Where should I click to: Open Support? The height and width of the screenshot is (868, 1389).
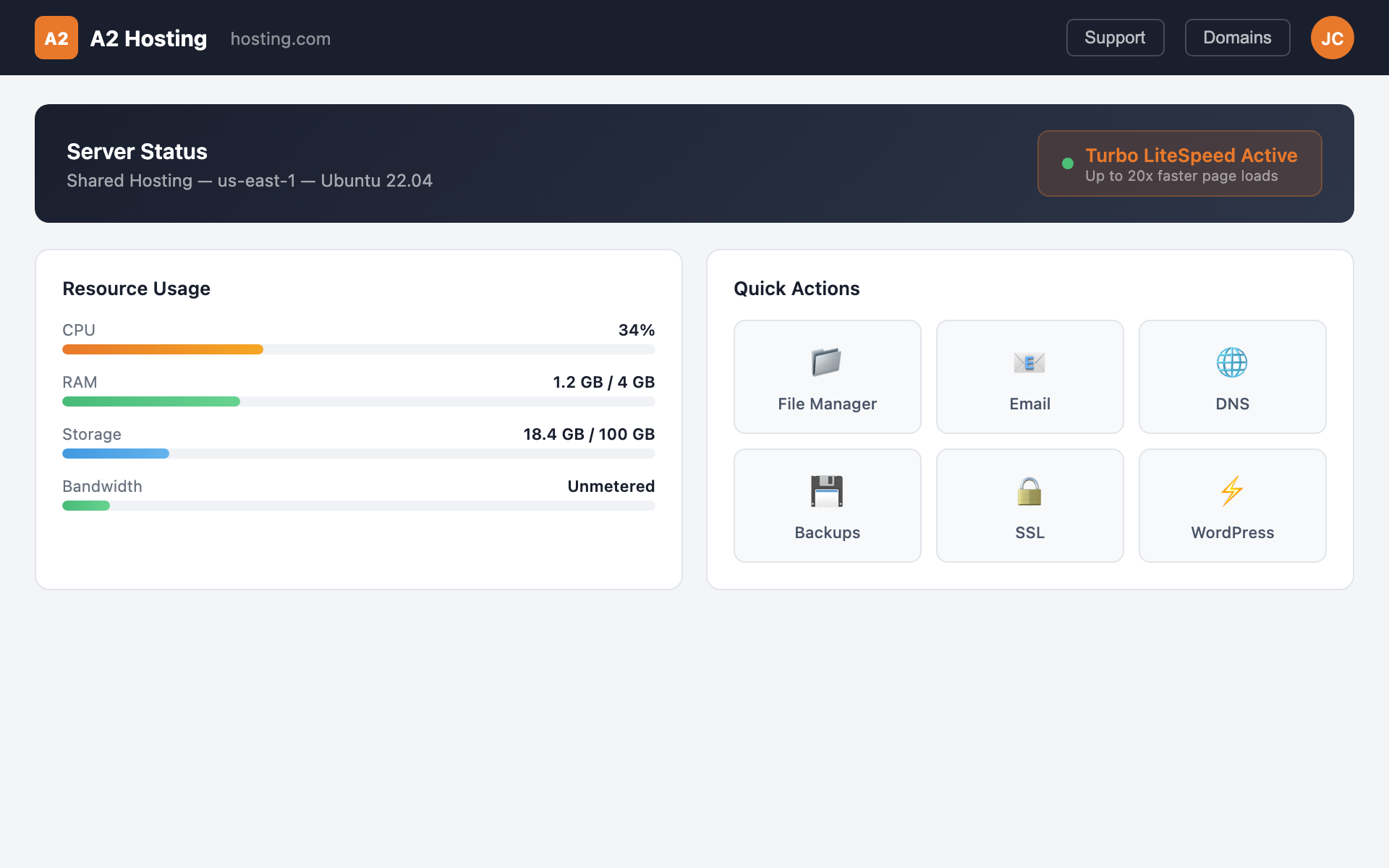coord(1115,38)
